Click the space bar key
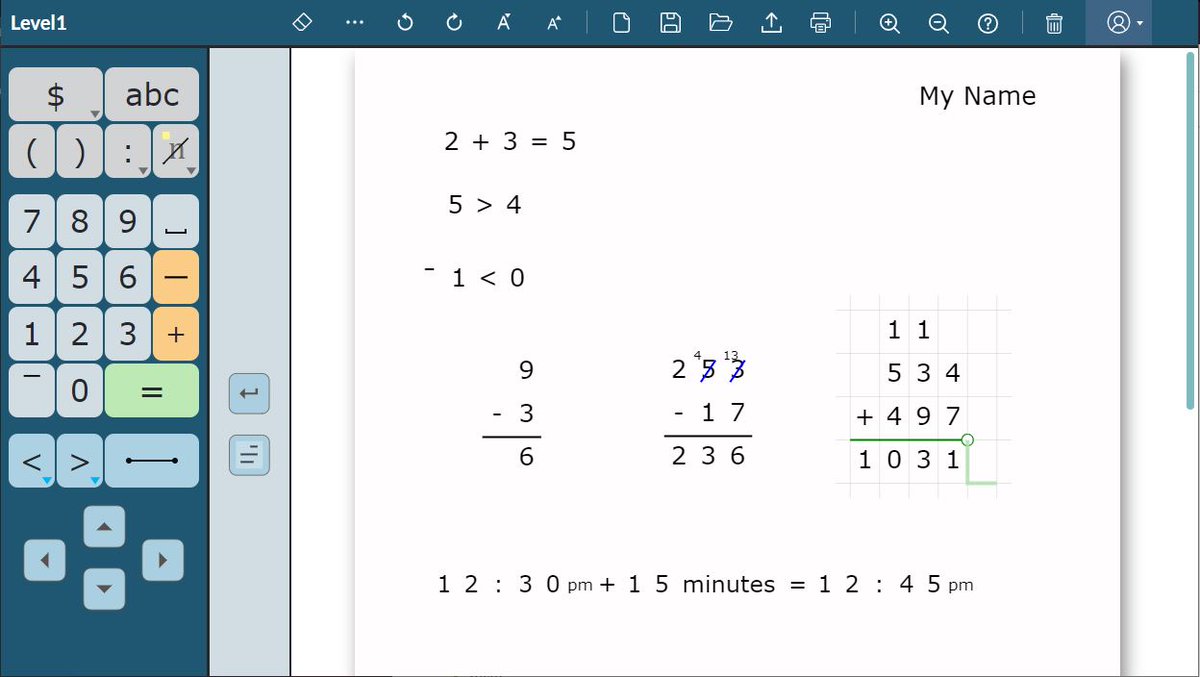The height and width of the screenshot is (677, 1200). 176,221
